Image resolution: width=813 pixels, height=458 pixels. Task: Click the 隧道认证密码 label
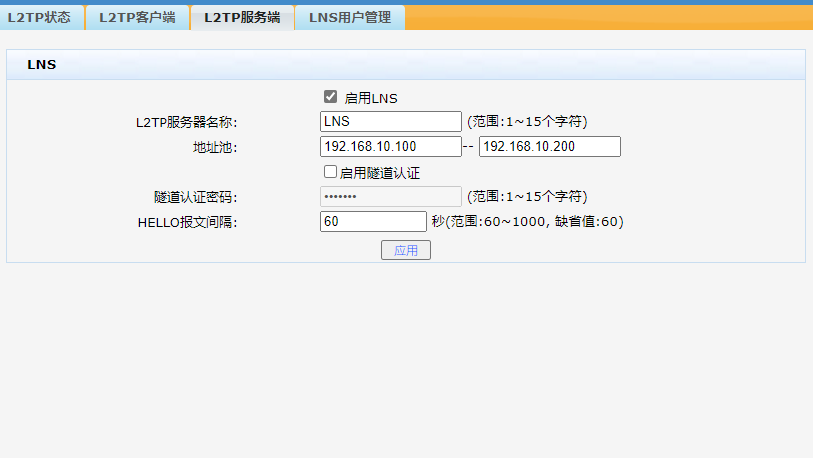[x=195, y=197]
